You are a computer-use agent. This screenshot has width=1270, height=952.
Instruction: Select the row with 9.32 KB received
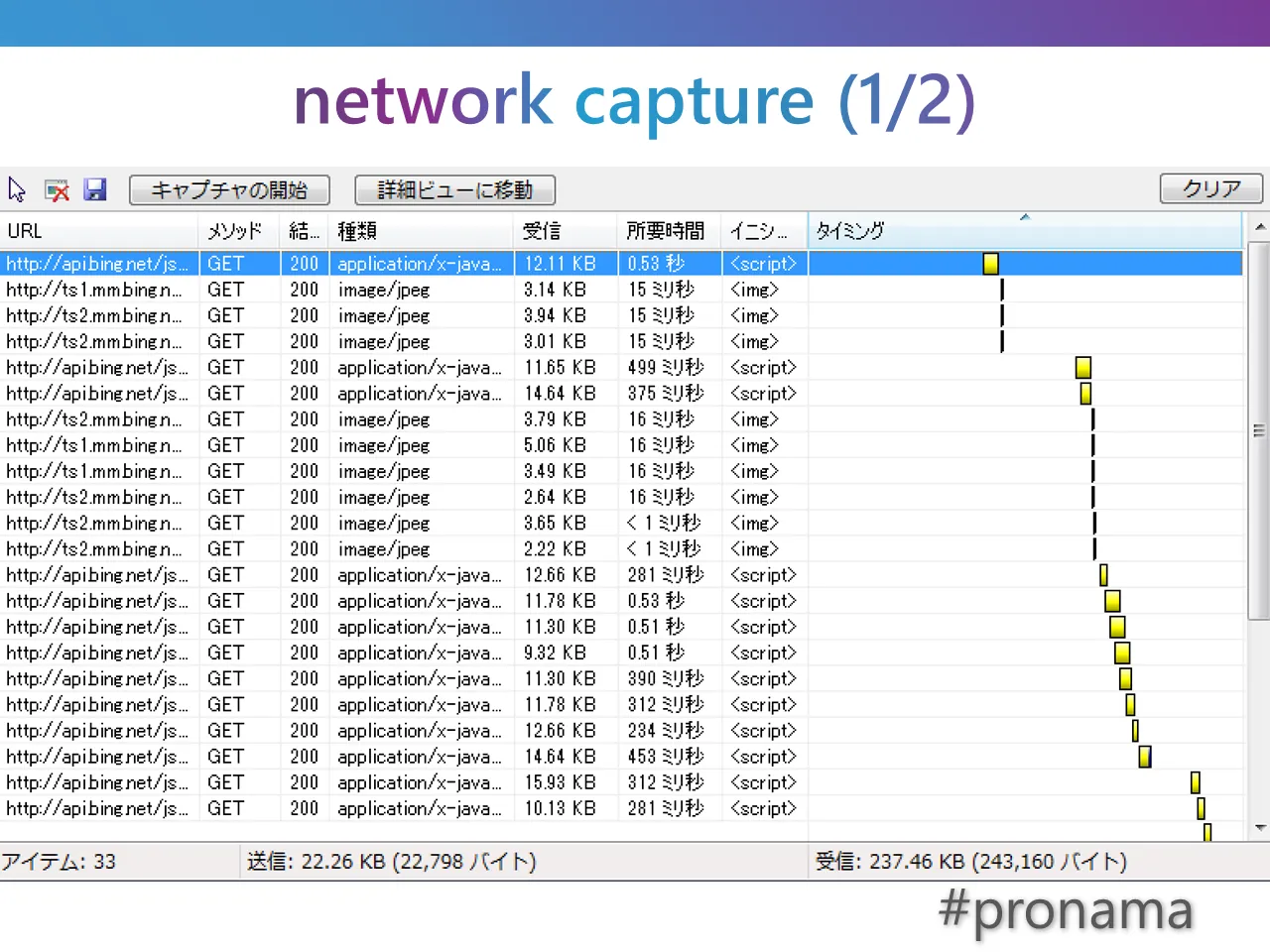[621, 653]
